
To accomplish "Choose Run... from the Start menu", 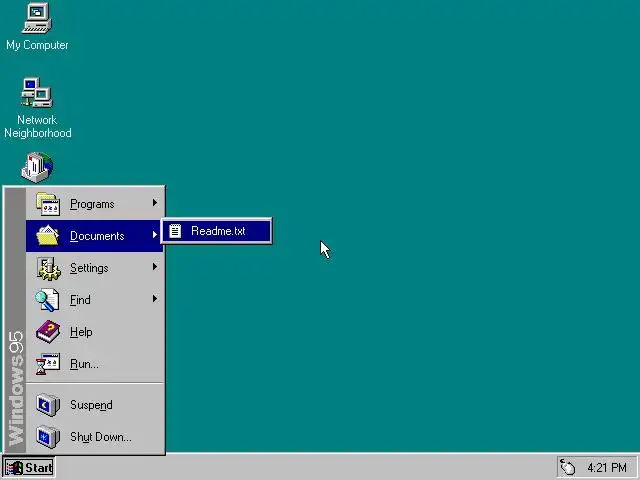I will coord(95,364).
